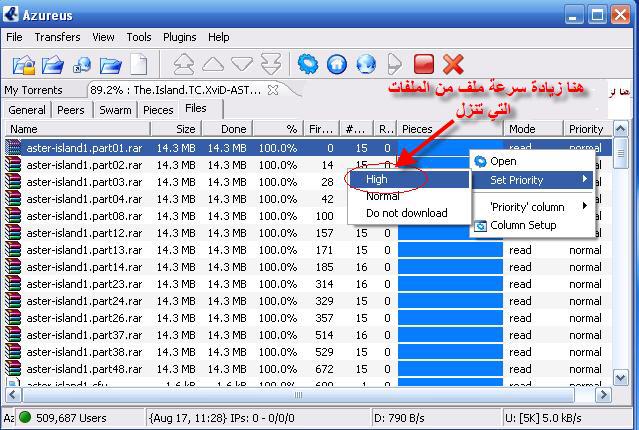Screen dimensions: 639x430
Task: Switch to the Pieces tab
Action: pyautogui.click(x=158, y=110)
